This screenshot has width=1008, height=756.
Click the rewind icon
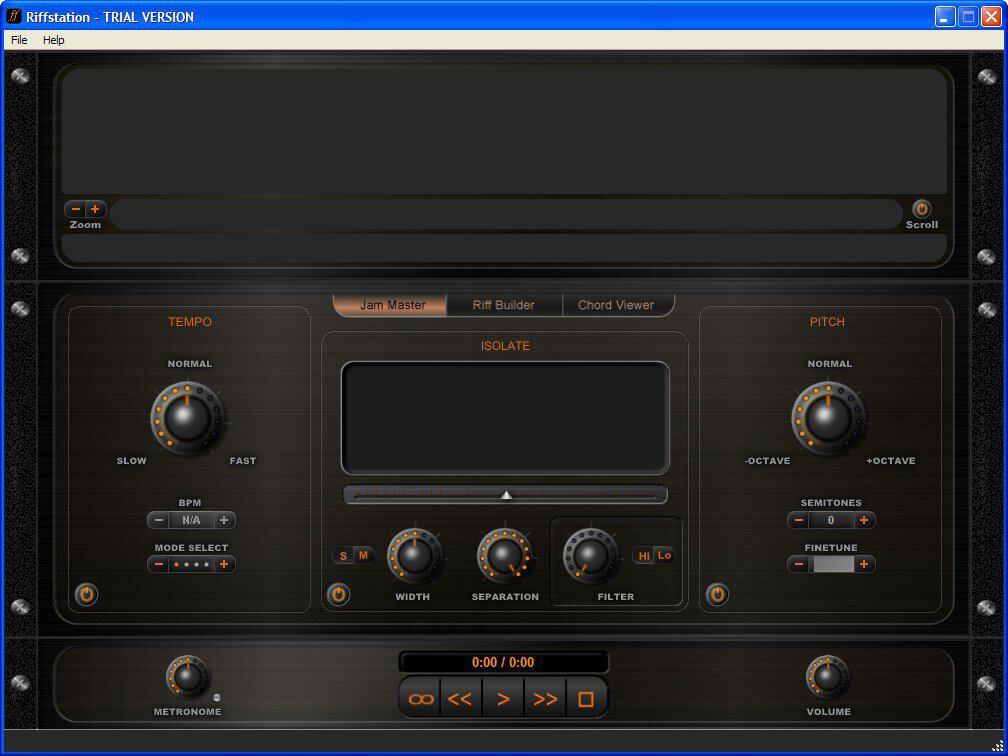click(x=461, y=697)
